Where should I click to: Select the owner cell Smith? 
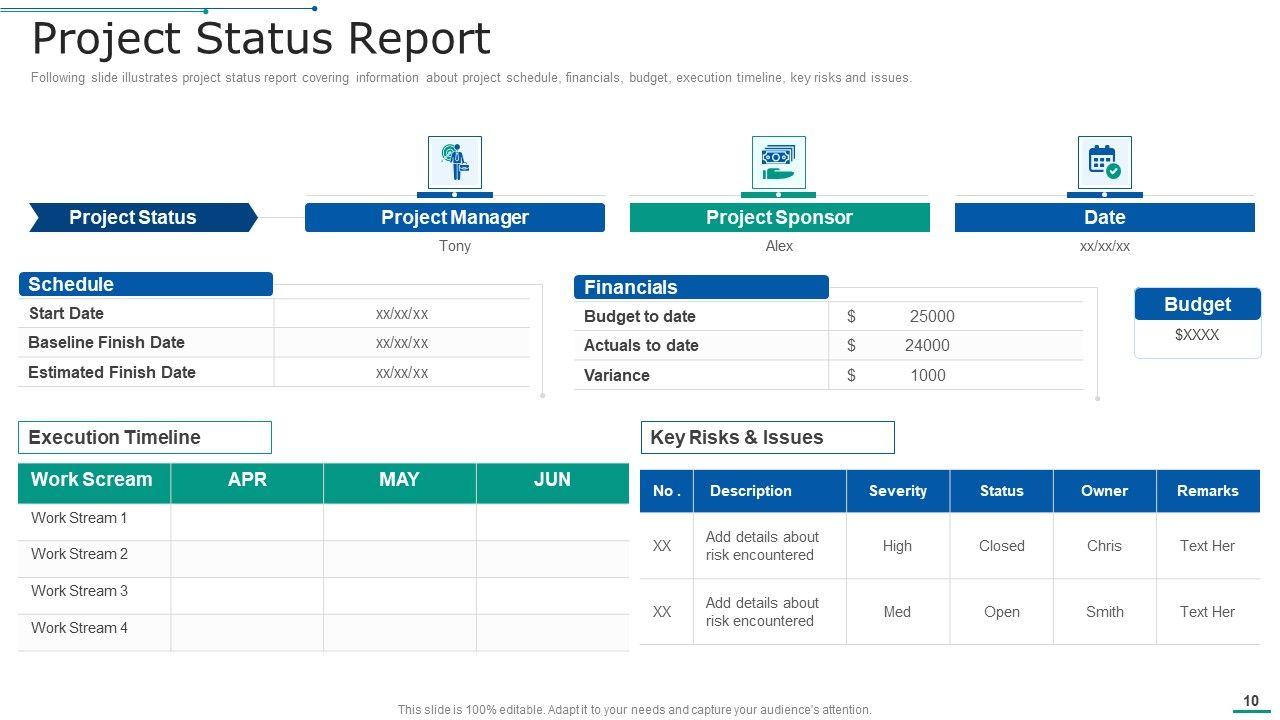[x=1105, y=612]
